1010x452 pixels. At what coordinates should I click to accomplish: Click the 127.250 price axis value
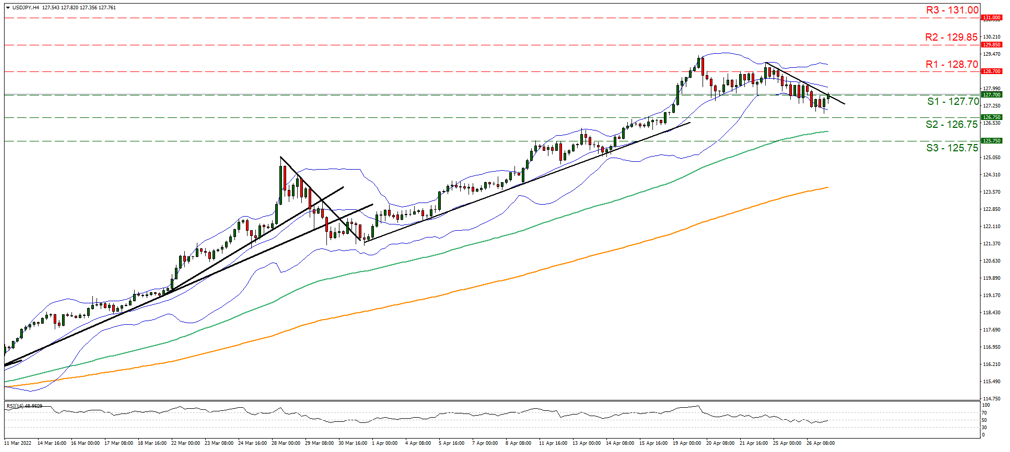click(991, 106)
